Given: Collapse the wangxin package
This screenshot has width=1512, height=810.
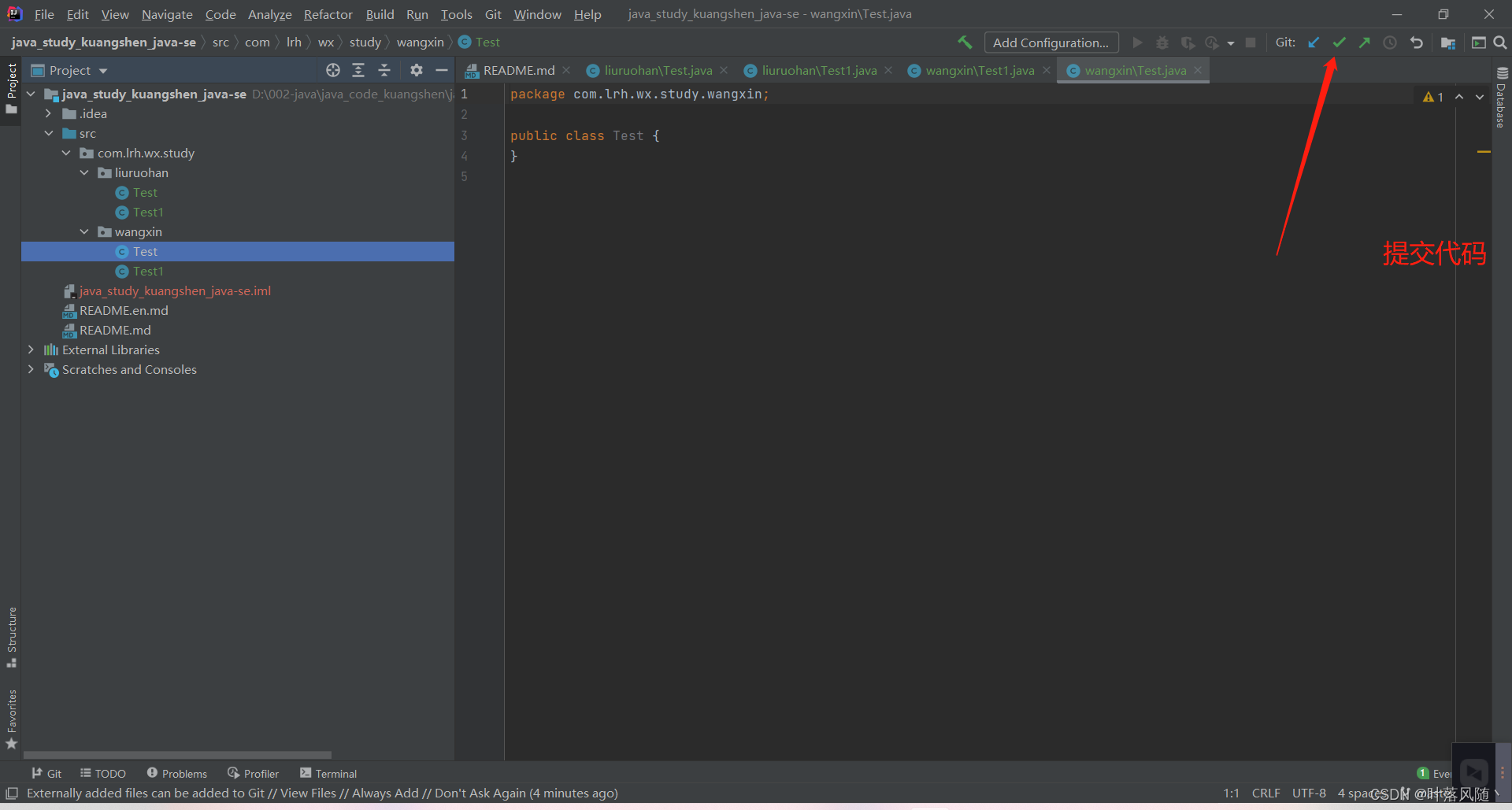Looking at the screenshot, I should pos(84,231).
